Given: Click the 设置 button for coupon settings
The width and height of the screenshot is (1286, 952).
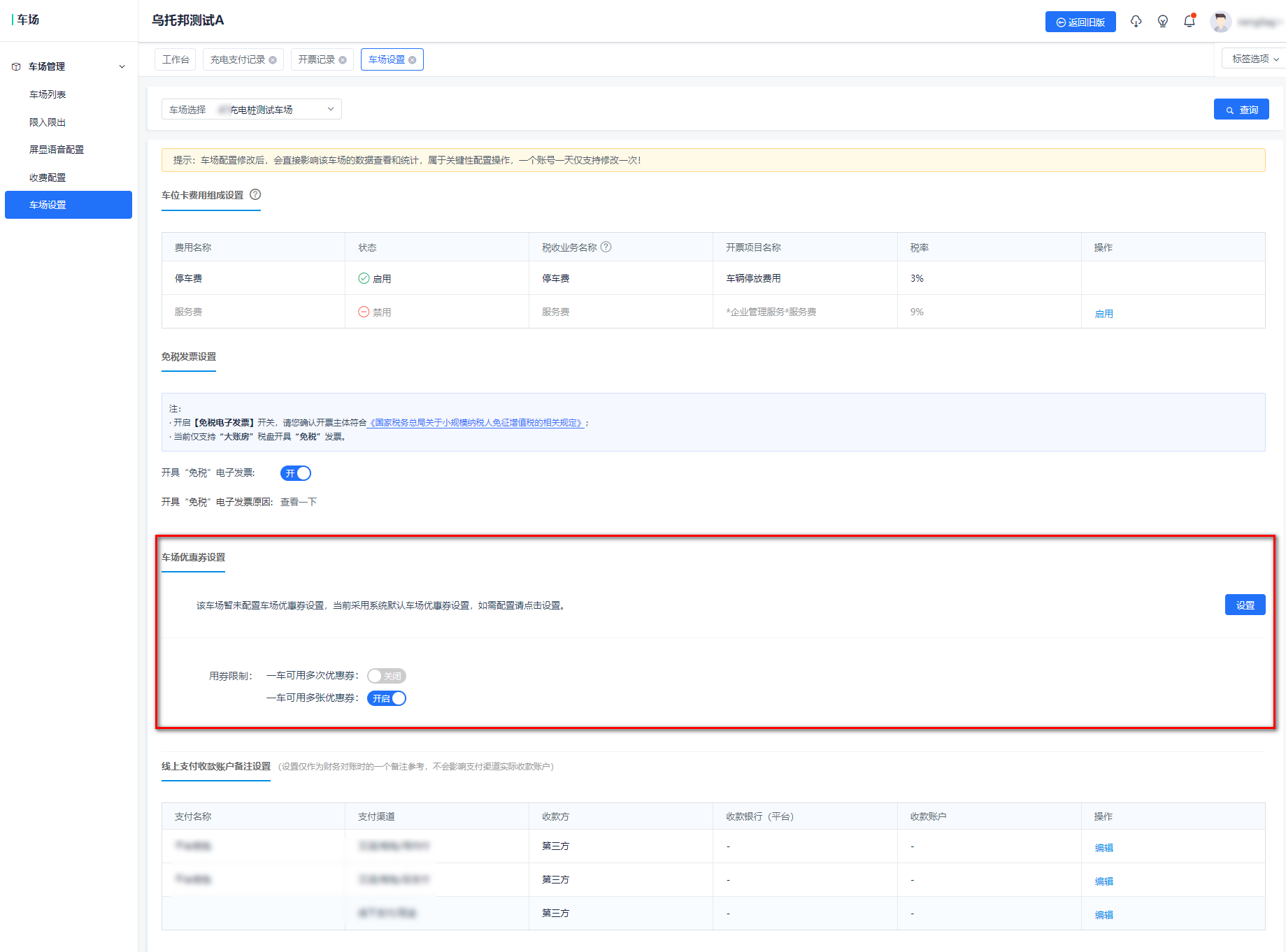Looking at the screenshot, I should click(x=1245, y=605).
